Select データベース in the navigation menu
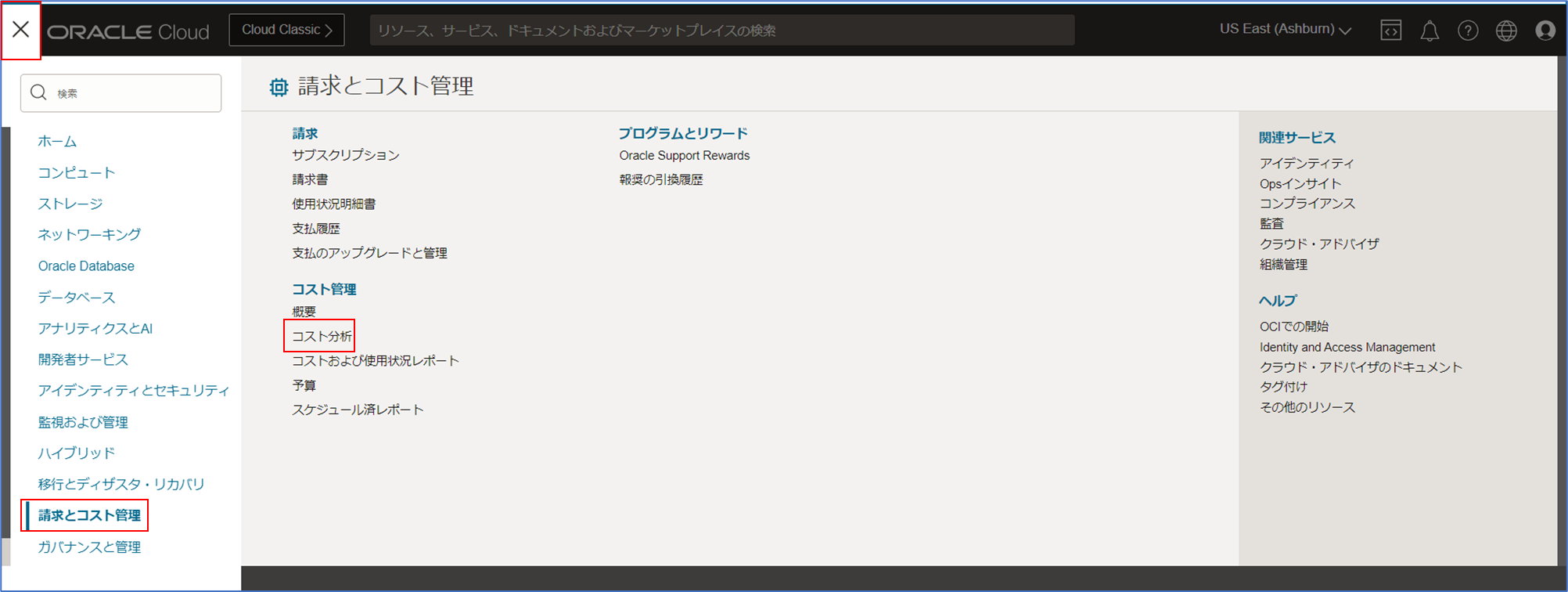 pyautogui.click(x=77, y=297)
